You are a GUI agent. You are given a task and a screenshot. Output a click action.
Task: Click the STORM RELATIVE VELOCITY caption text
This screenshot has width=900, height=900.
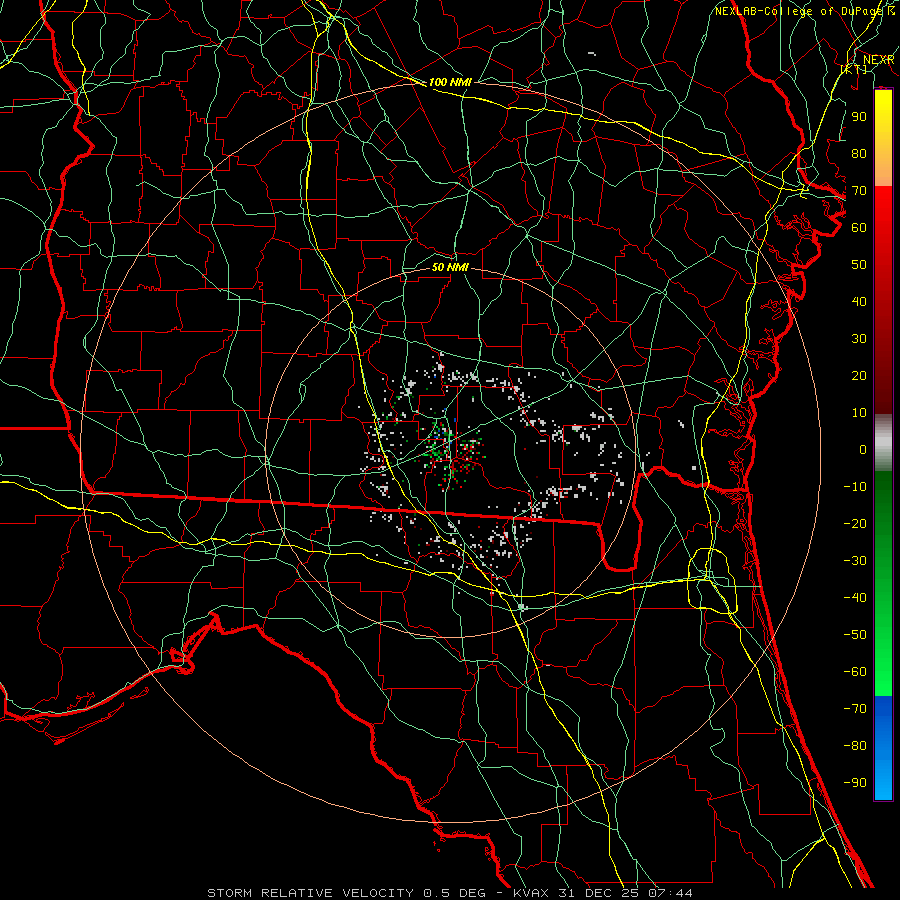pyautogui.click(x=310, y=893)
